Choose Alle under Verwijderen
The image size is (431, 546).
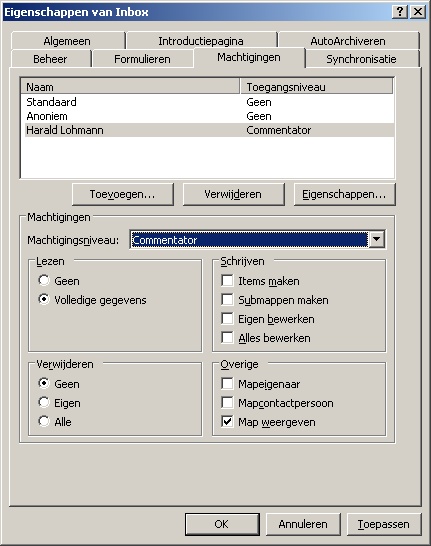point(44,421)
